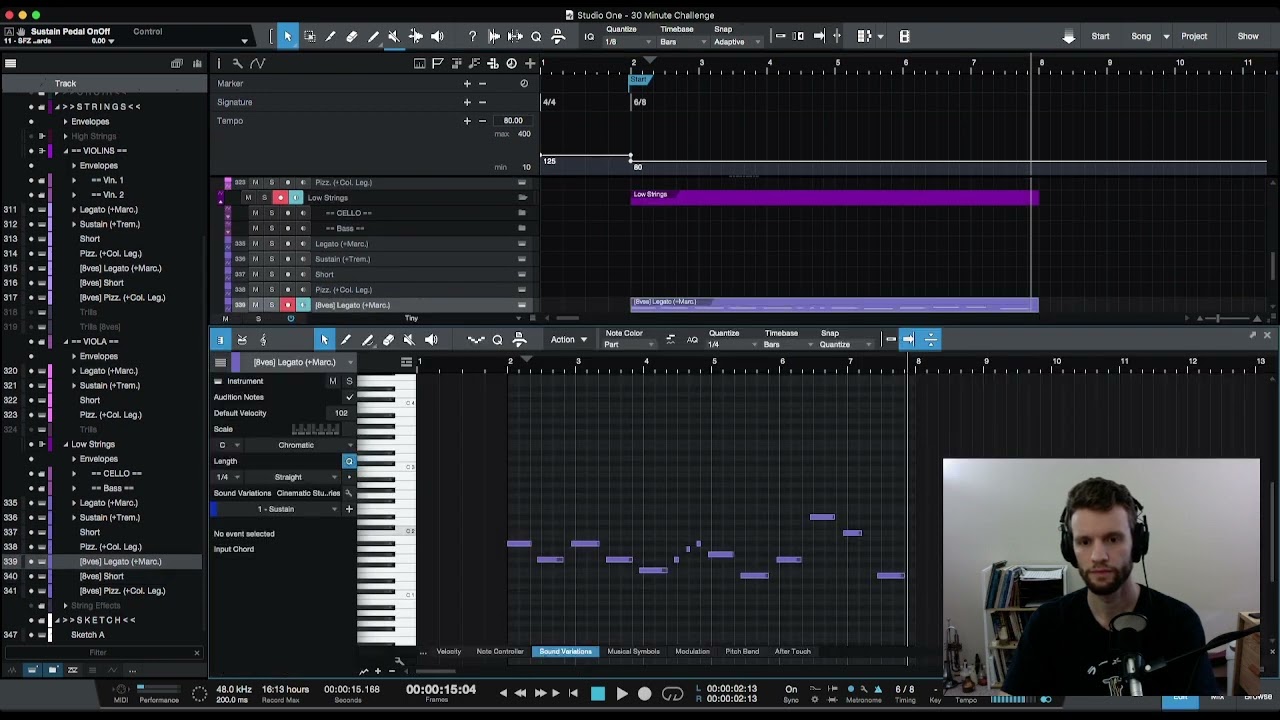Click the IQ button in the top toolbar
Viewport: 1280px width, 720px height.
[589, 37]
